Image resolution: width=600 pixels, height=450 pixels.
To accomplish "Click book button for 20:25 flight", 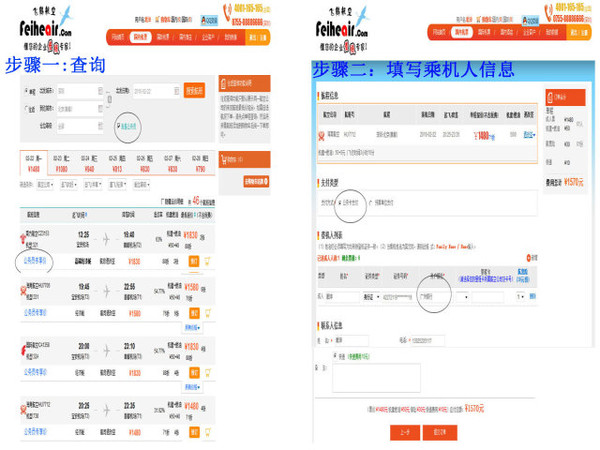I will (x=194, y=432).
